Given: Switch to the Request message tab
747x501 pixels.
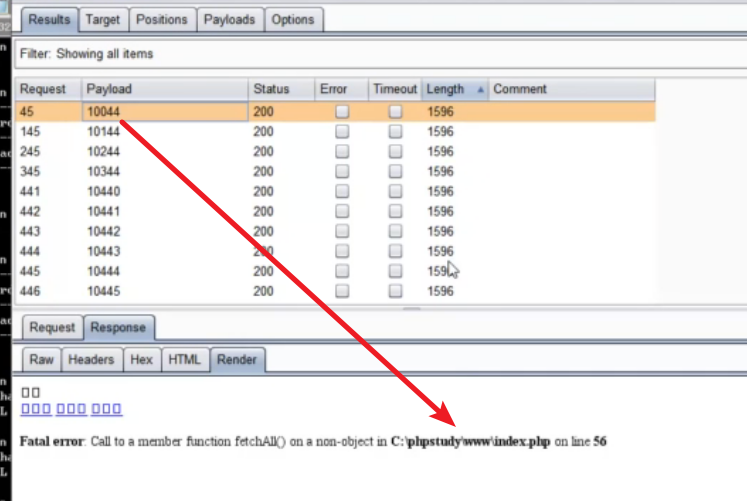Looking at the screenshot, I should (x=52, y=328).
